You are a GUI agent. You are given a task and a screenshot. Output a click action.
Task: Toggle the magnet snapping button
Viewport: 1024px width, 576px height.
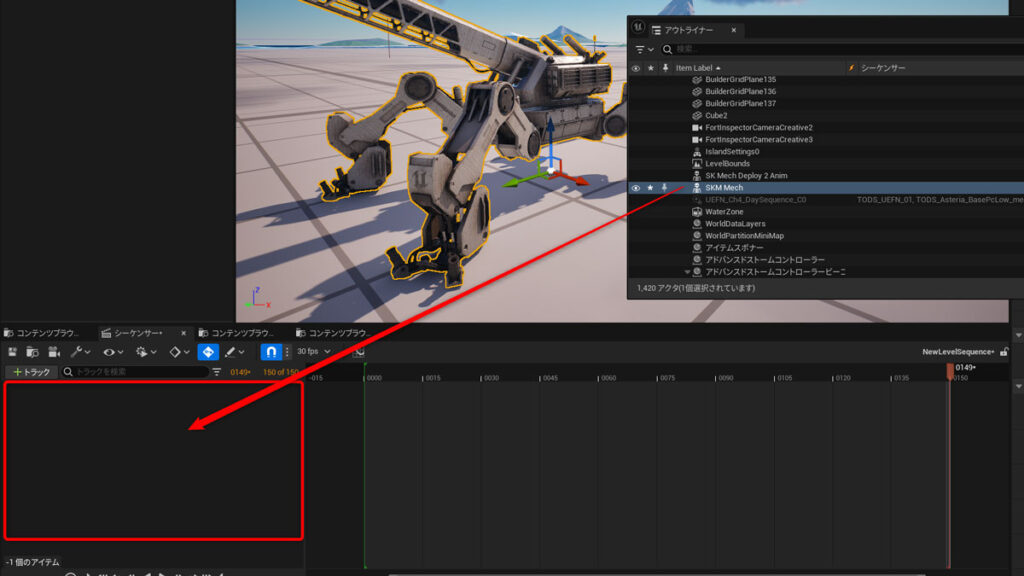[270, 352]
